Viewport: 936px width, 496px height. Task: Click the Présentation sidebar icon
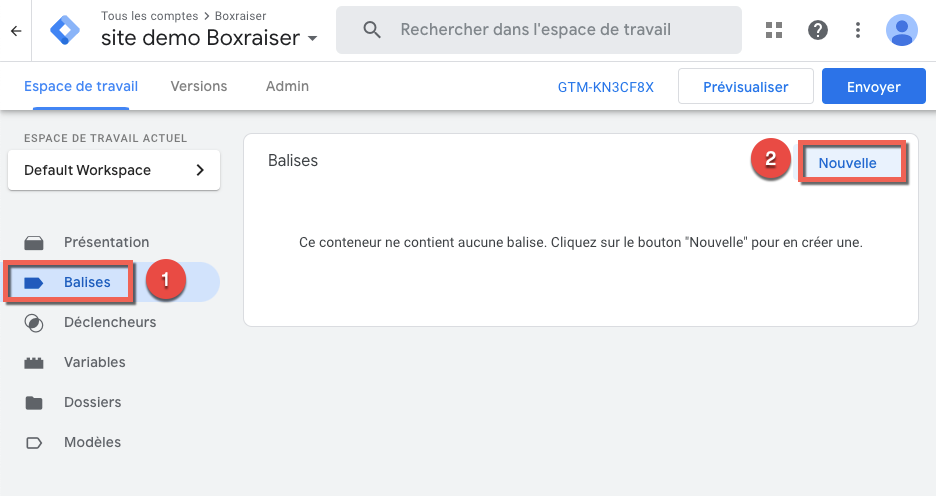tap(34, 242)
